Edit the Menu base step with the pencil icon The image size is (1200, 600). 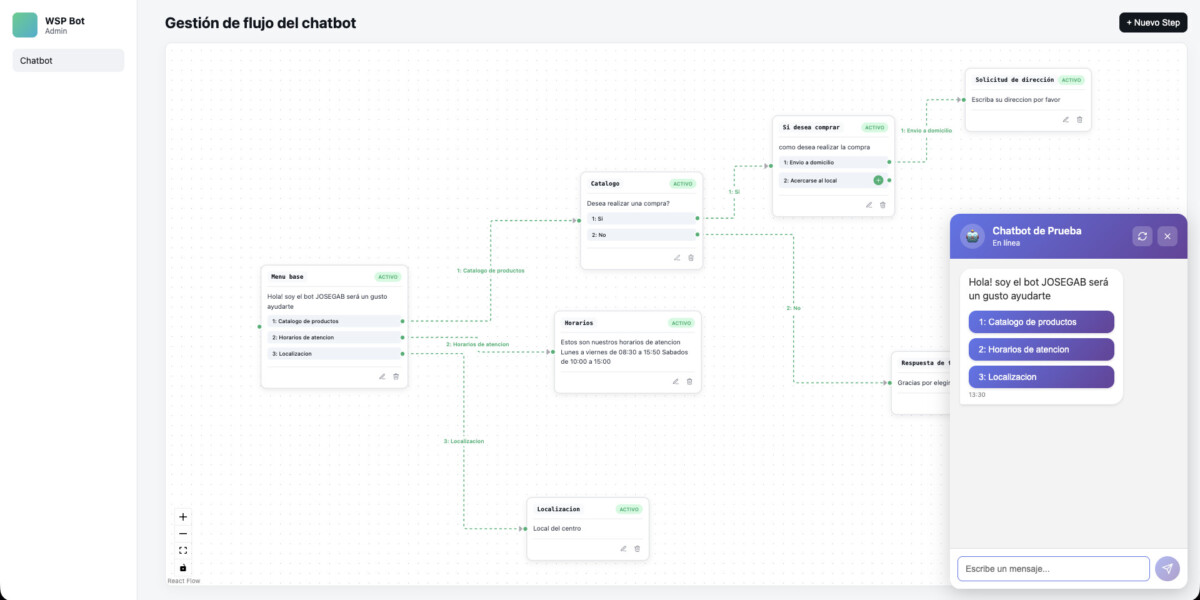(380, 377)
